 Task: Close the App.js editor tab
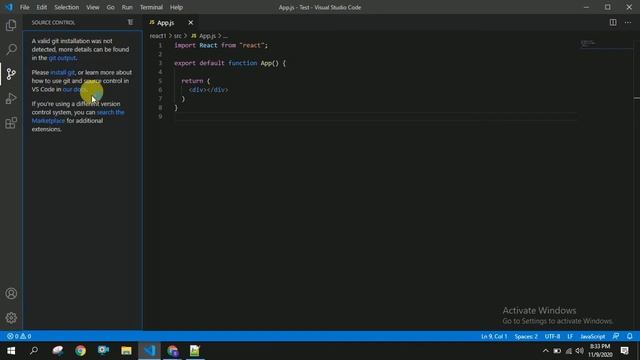point(191,23)
